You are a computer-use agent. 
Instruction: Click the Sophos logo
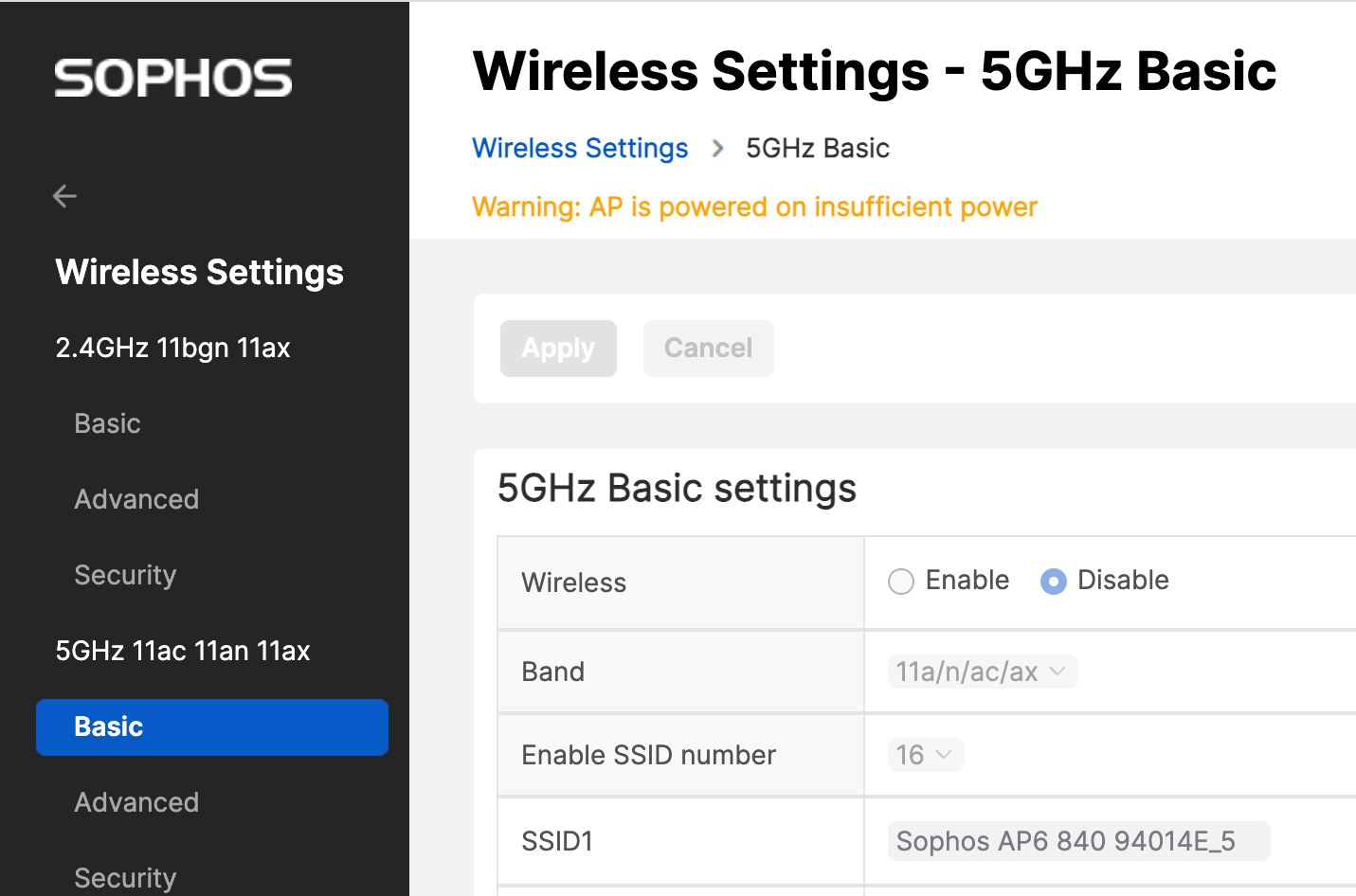(x=173, y=78)
